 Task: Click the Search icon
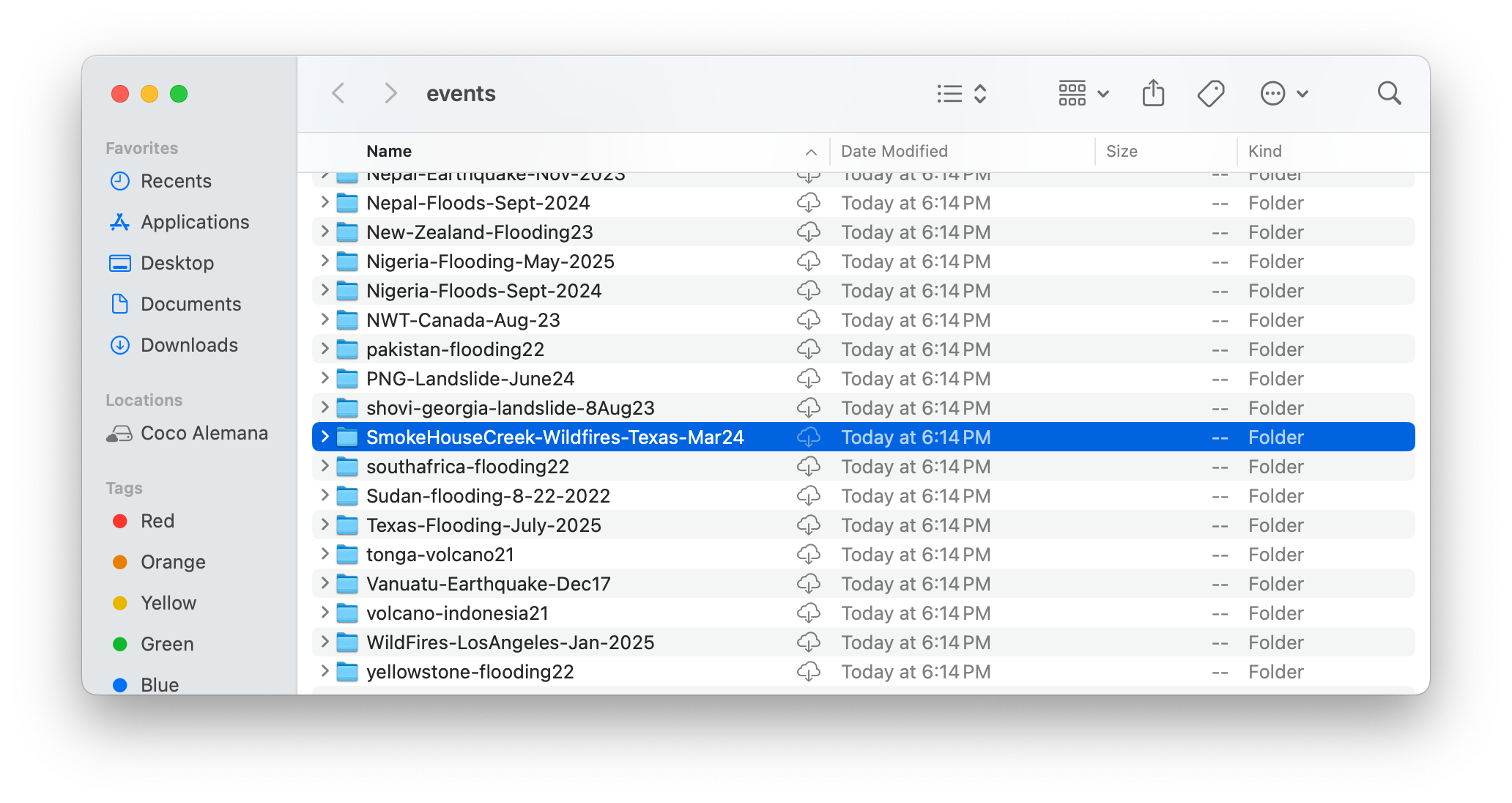click(1389, 93)
